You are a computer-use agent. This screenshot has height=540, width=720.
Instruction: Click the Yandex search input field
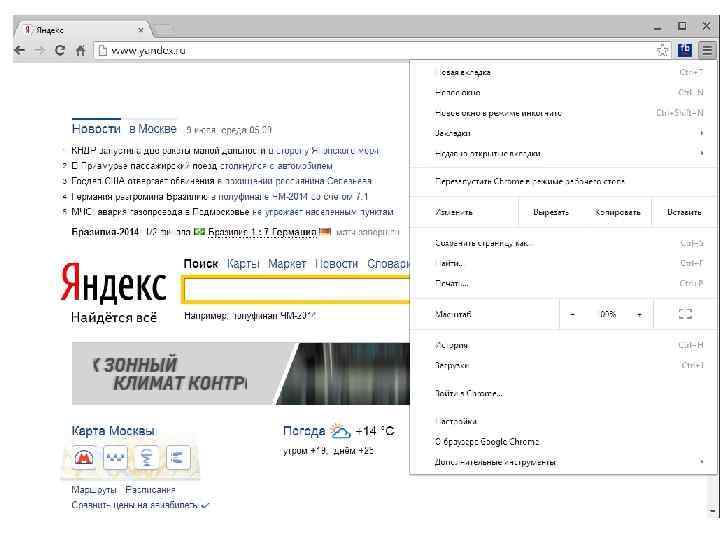(297, 290)
